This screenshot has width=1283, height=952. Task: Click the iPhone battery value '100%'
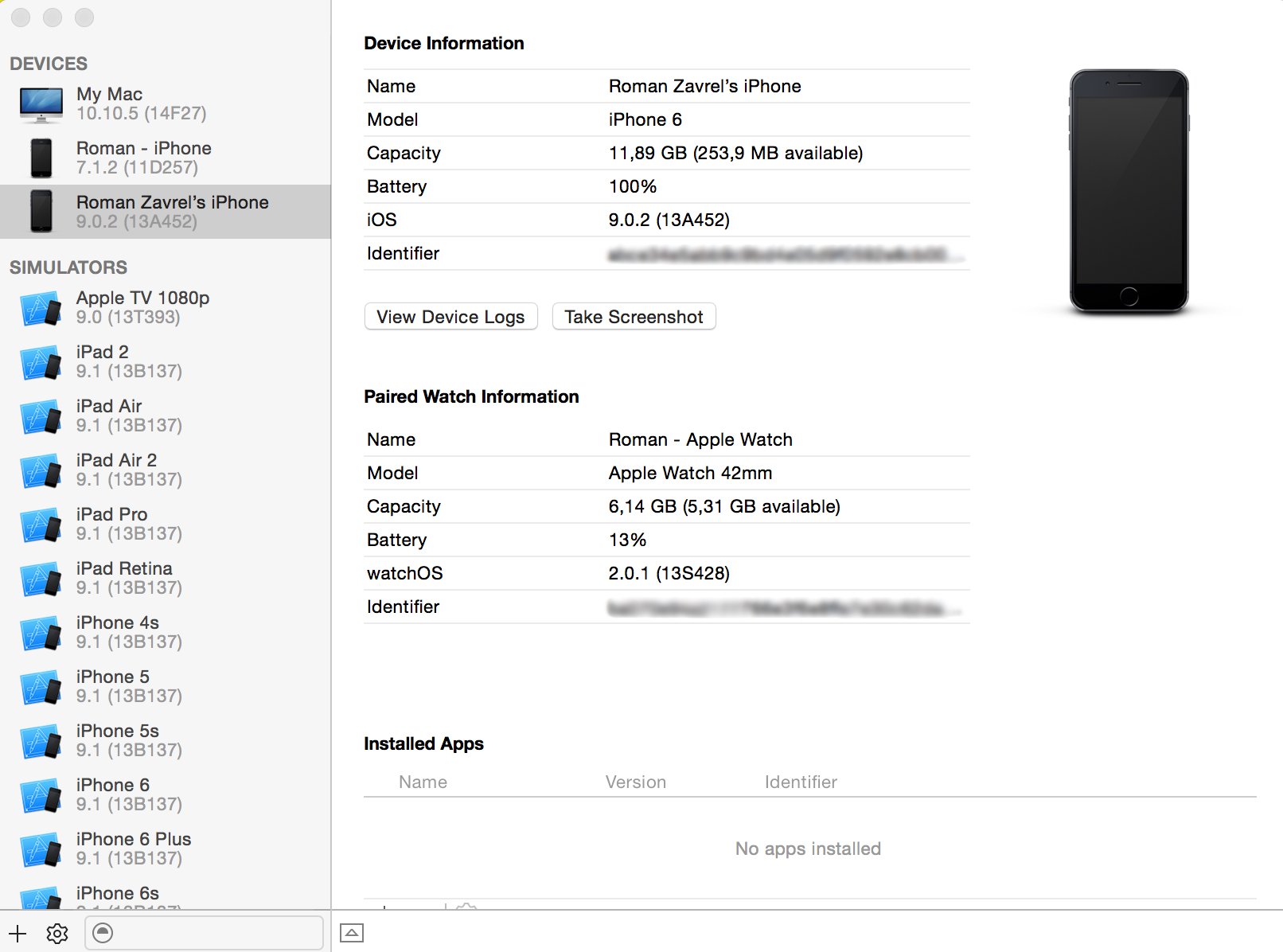tap(633, 186)
